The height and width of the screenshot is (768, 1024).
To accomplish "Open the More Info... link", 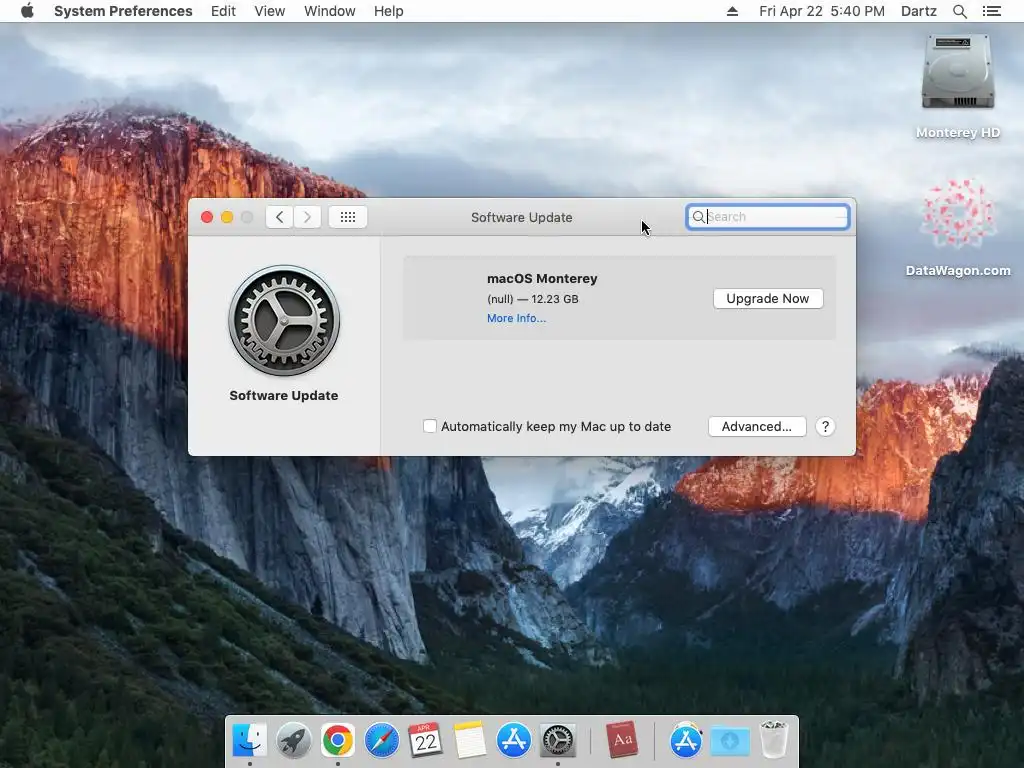I will [x=516, y=318].
